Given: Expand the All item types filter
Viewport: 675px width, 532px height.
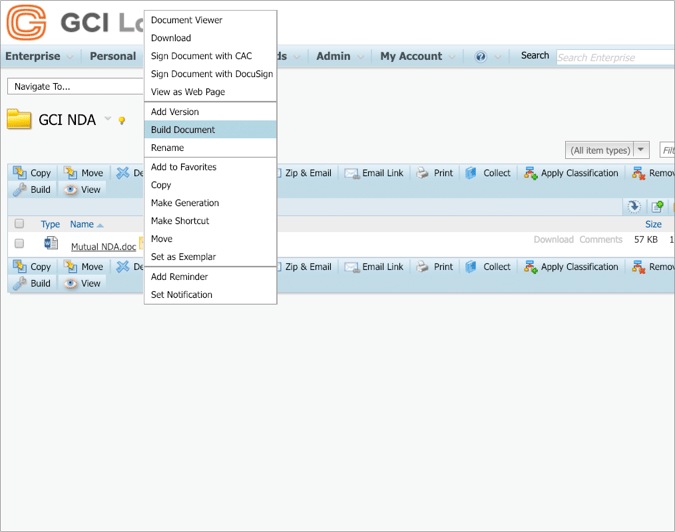Looking at the screenshot, I should click(641, 150).
